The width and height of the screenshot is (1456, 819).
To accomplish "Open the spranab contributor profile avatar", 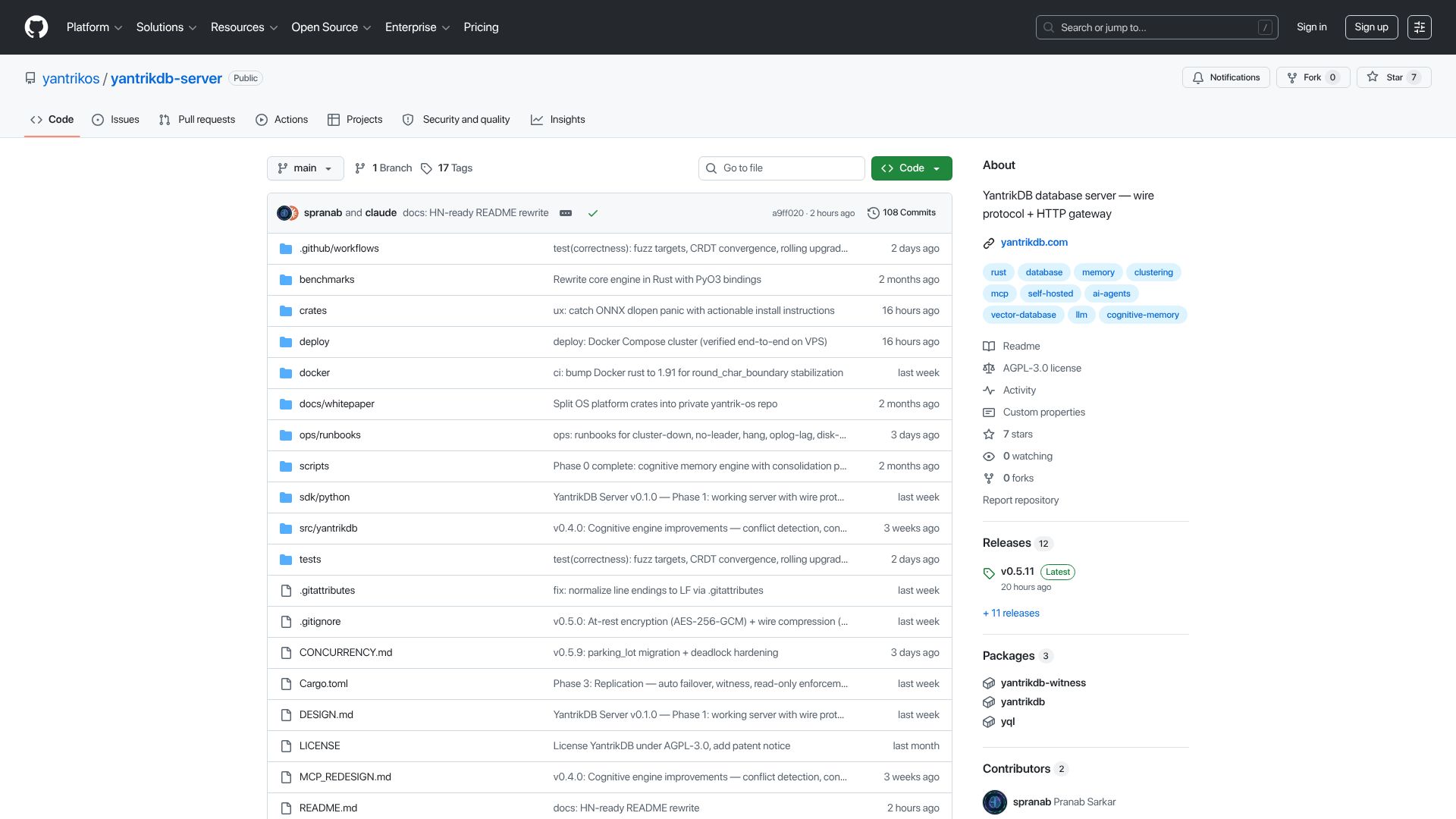I will click(995, 802).
